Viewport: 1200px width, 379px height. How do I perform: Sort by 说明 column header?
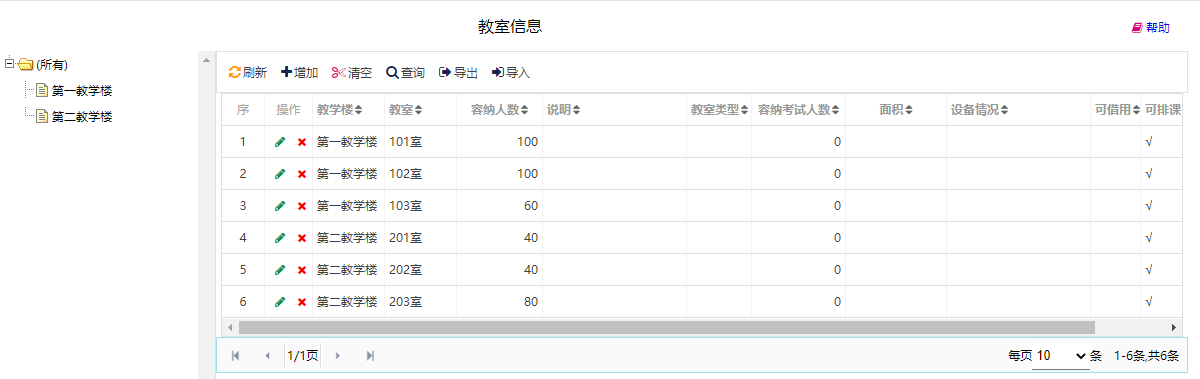pyautogui.click(x=564, y=110)
